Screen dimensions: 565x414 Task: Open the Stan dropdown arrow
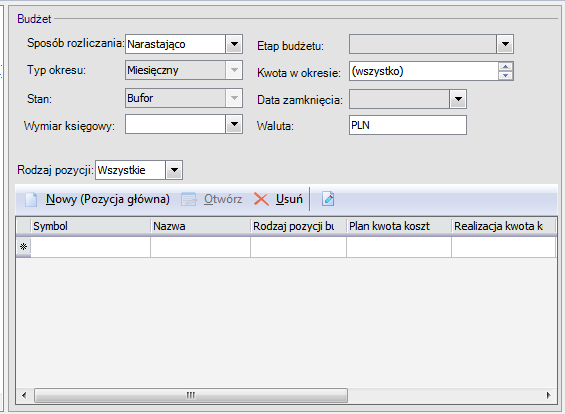pos(234,98)
